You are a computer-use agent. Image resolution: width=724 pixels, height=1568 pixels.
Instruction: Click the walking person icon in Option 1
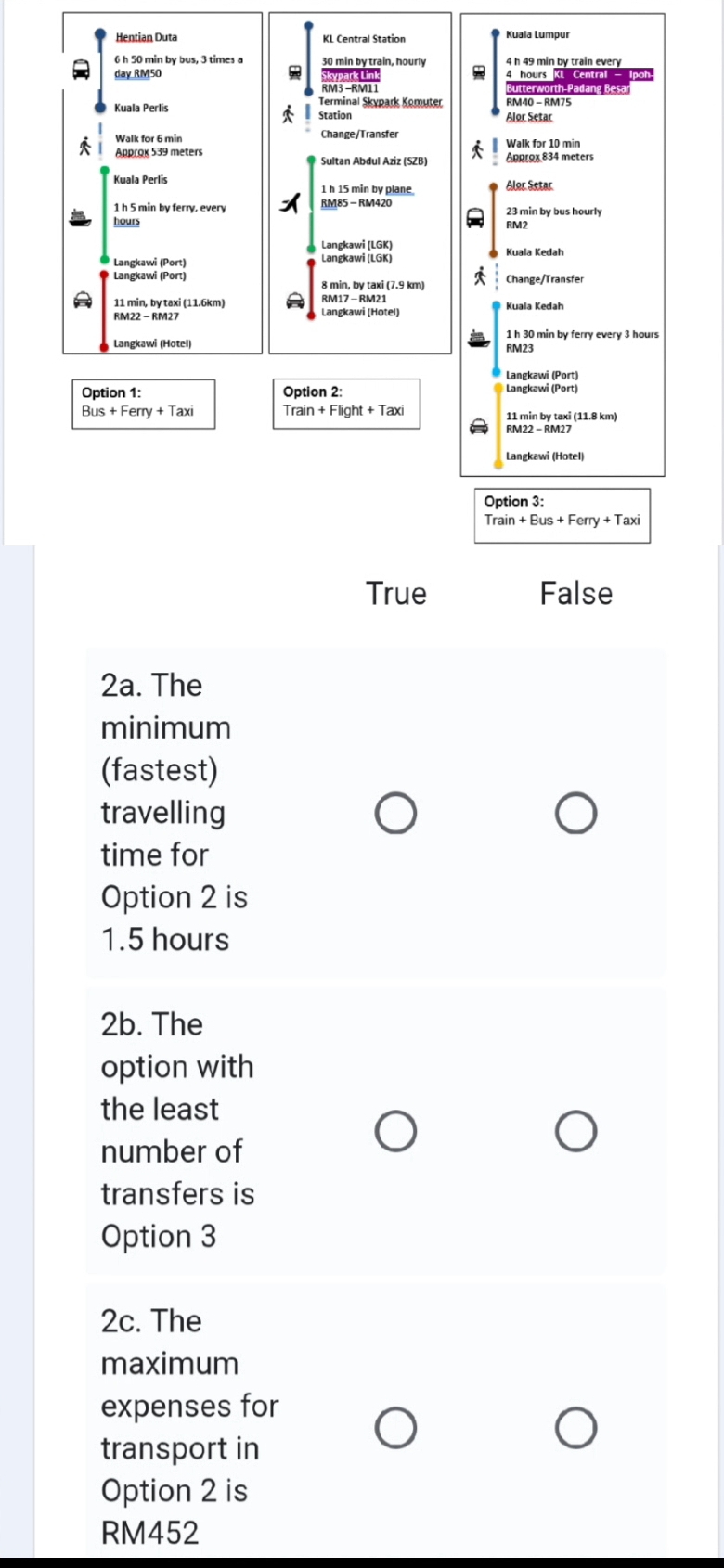point(84,146)
